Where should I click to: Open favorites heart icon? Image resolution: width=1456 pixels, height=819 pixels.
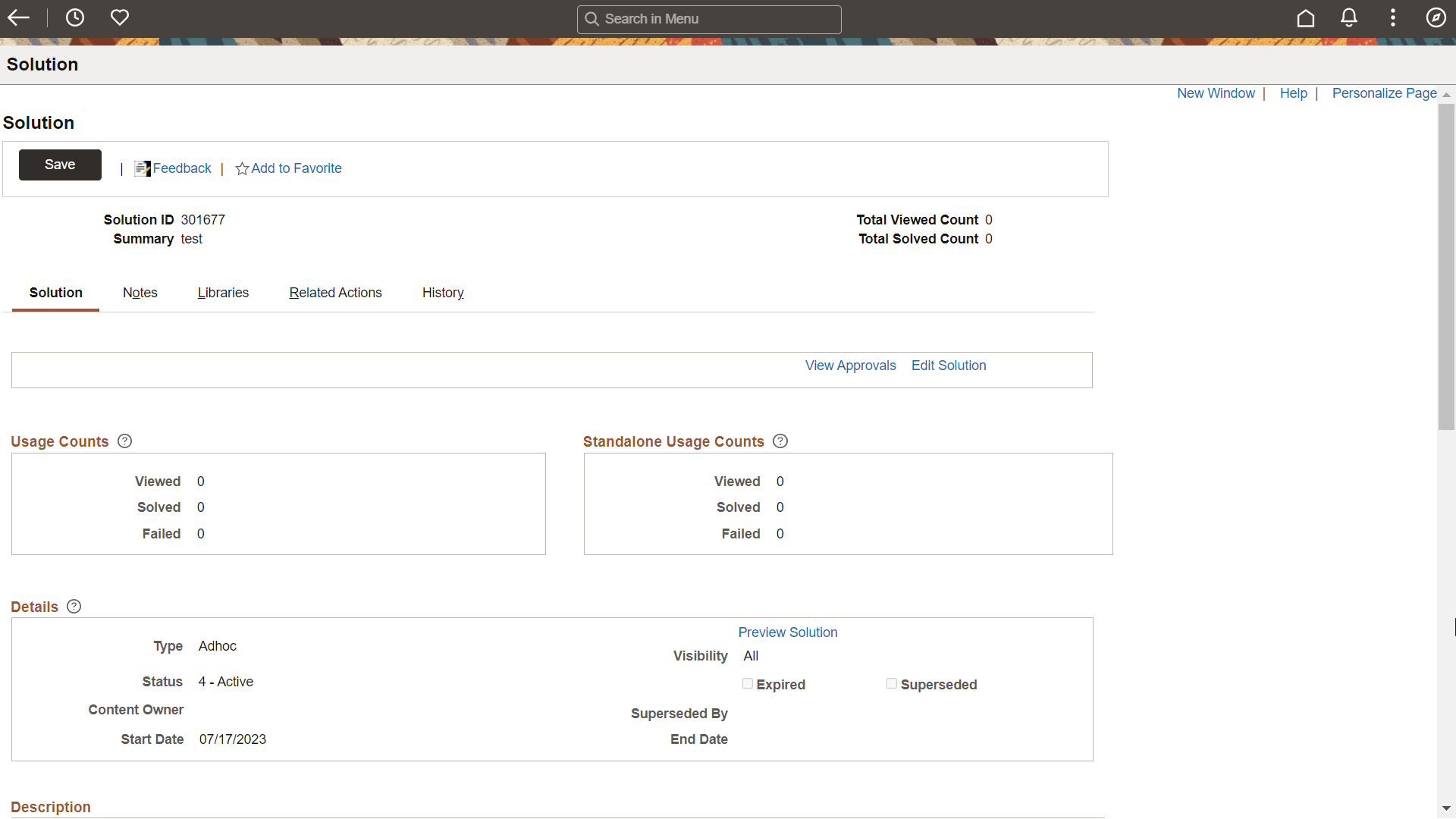(x=120, y=18)
